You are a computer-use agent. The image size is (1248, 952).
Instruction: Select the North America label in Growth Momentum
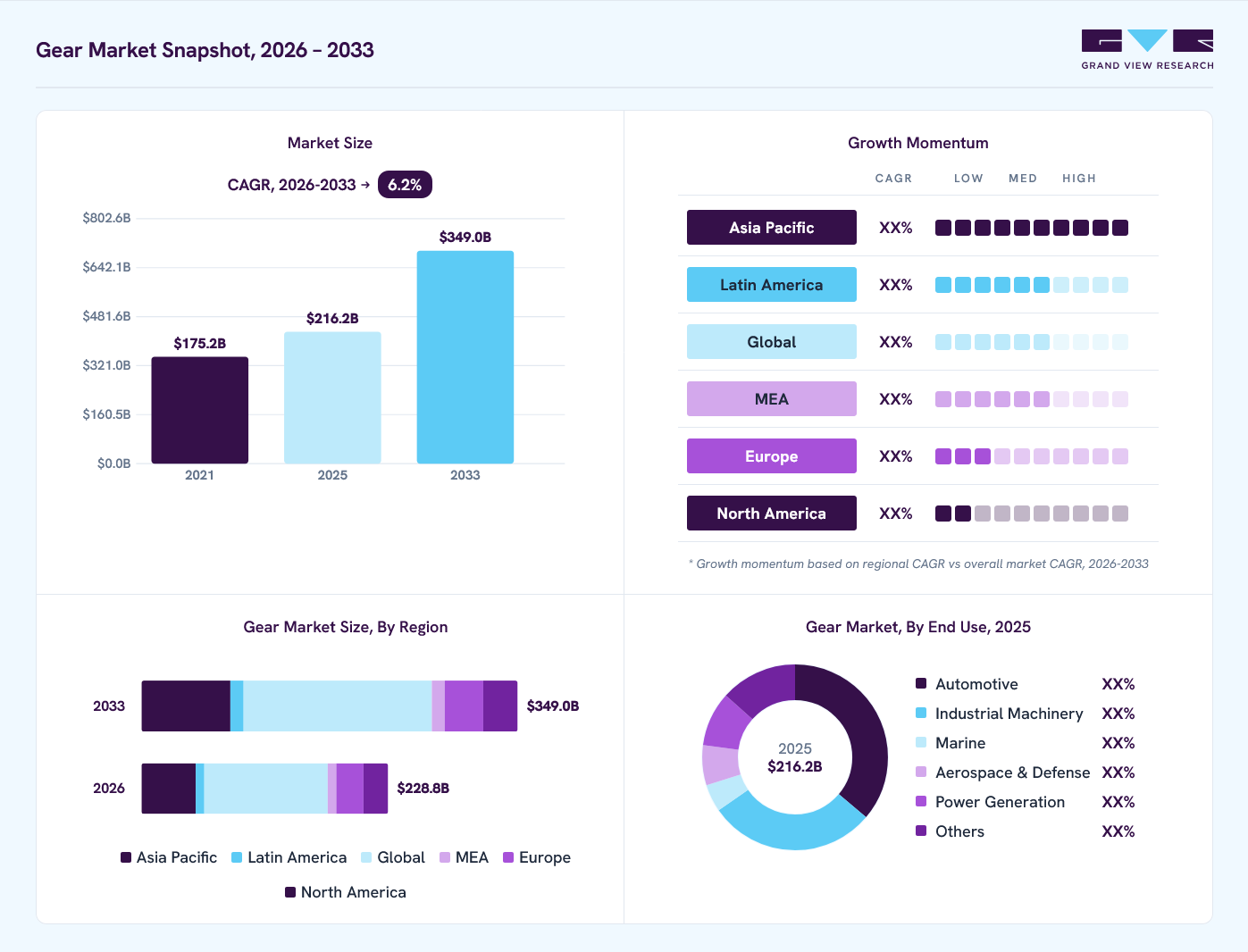click(x=772, y=514)
